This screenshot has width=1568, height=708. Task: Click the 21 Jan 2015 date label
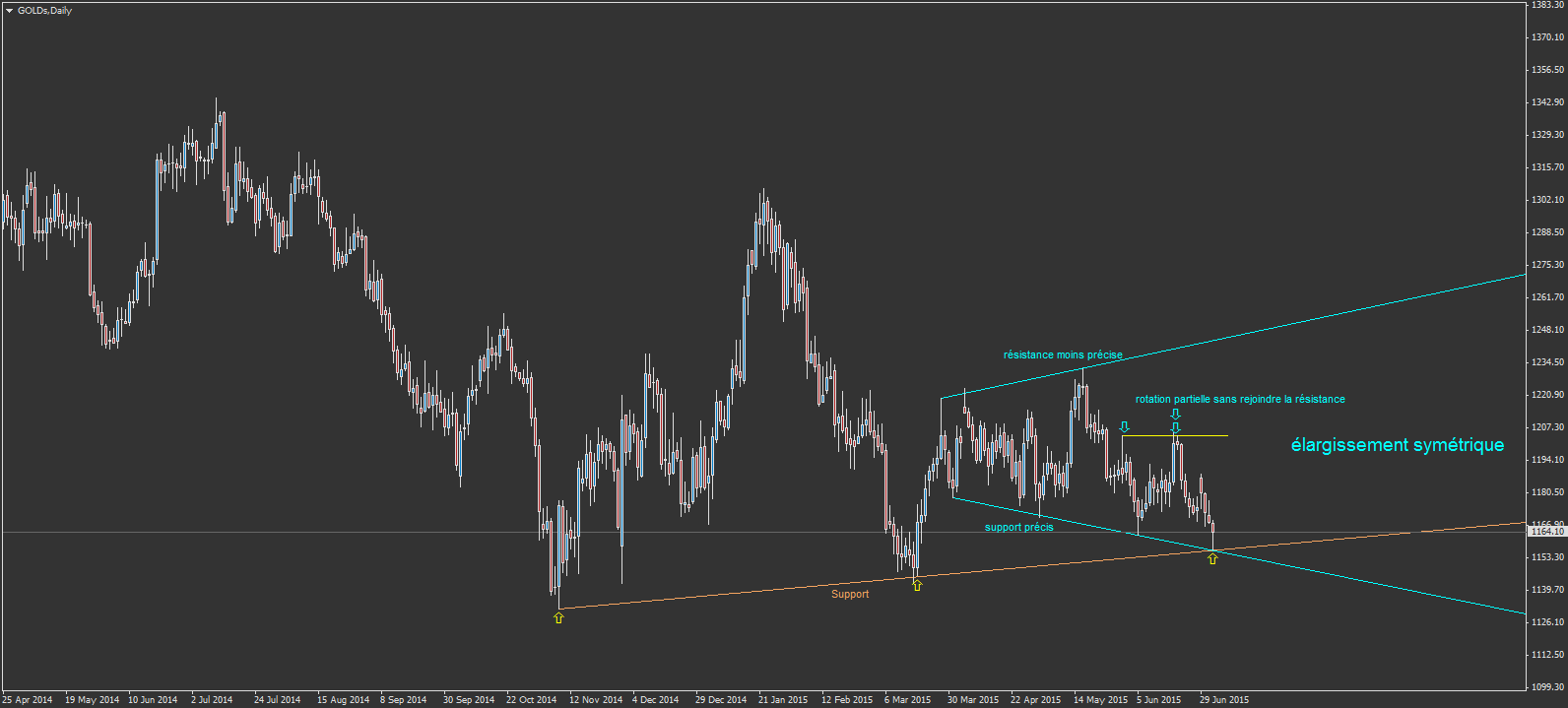[783, 700]
